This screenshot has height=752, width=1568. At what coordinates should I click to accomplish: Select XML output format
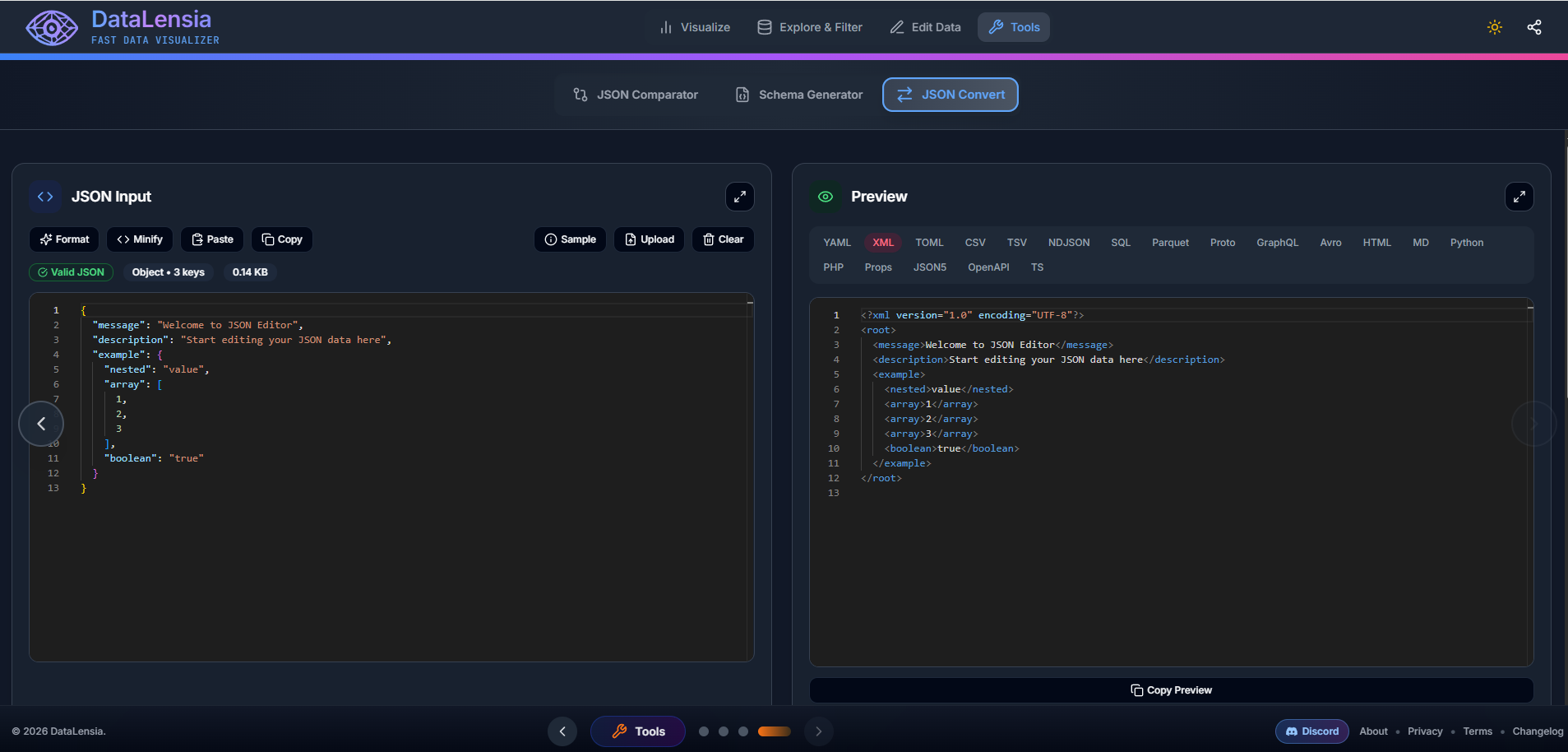(x=883, y=243)
